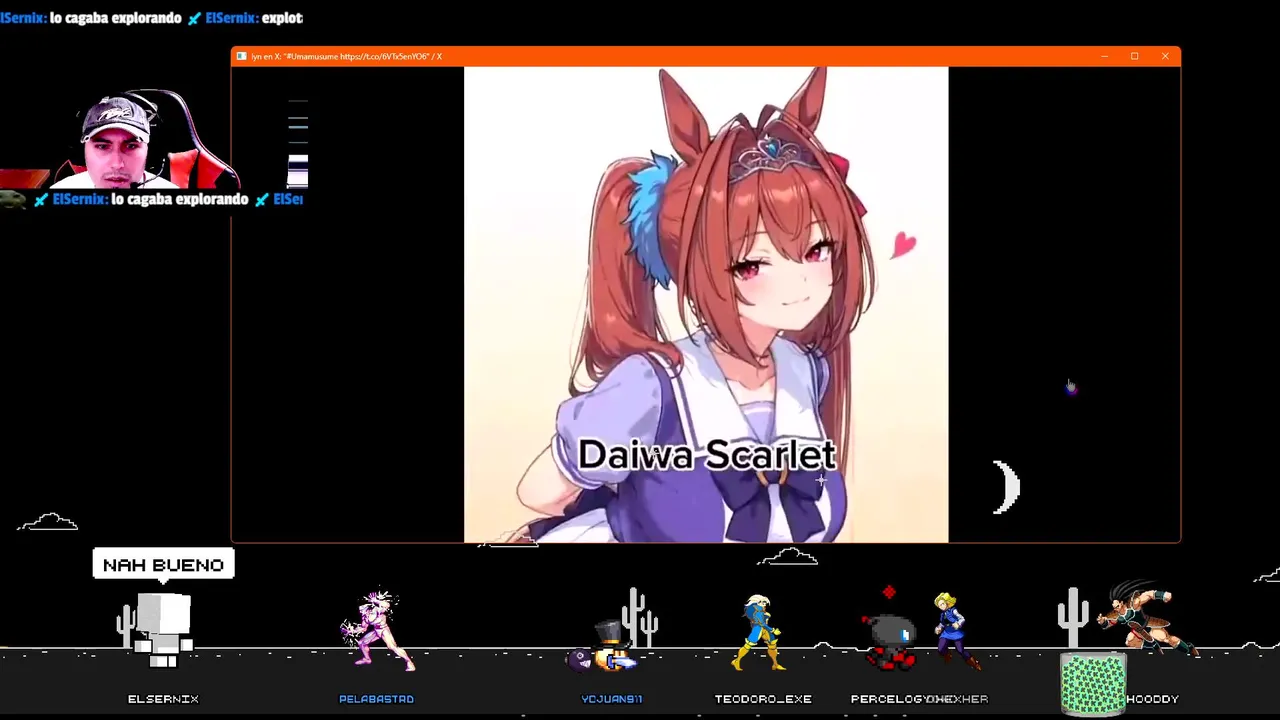The width and height of the screenshot is (1280, 720).
Task: Click the jar of green balls
Action: (1093, 684)
